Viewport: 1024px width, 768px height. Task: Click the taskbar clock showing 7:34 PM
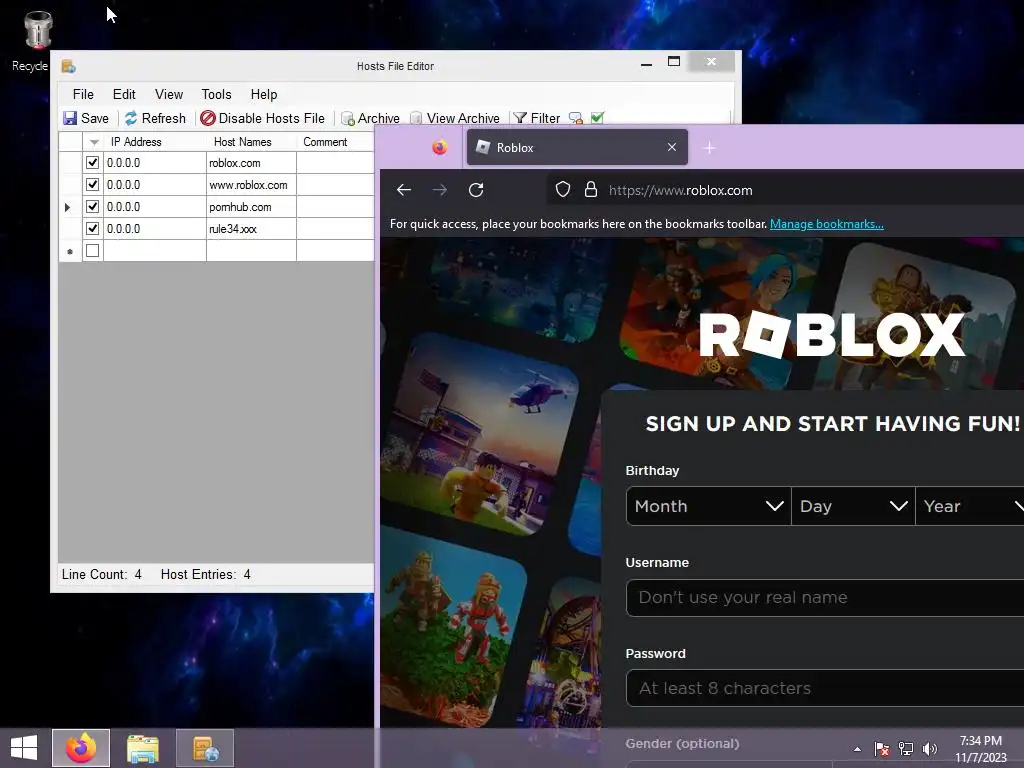tap(981, 748)
